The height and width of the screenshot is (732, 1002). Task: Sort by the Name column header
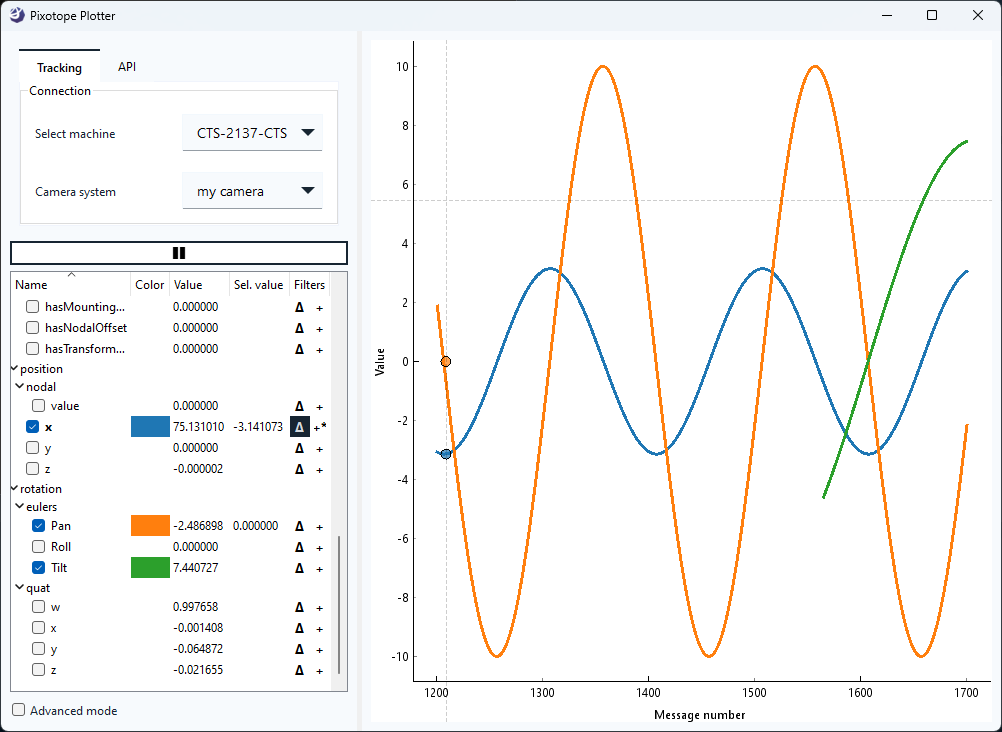70,285
